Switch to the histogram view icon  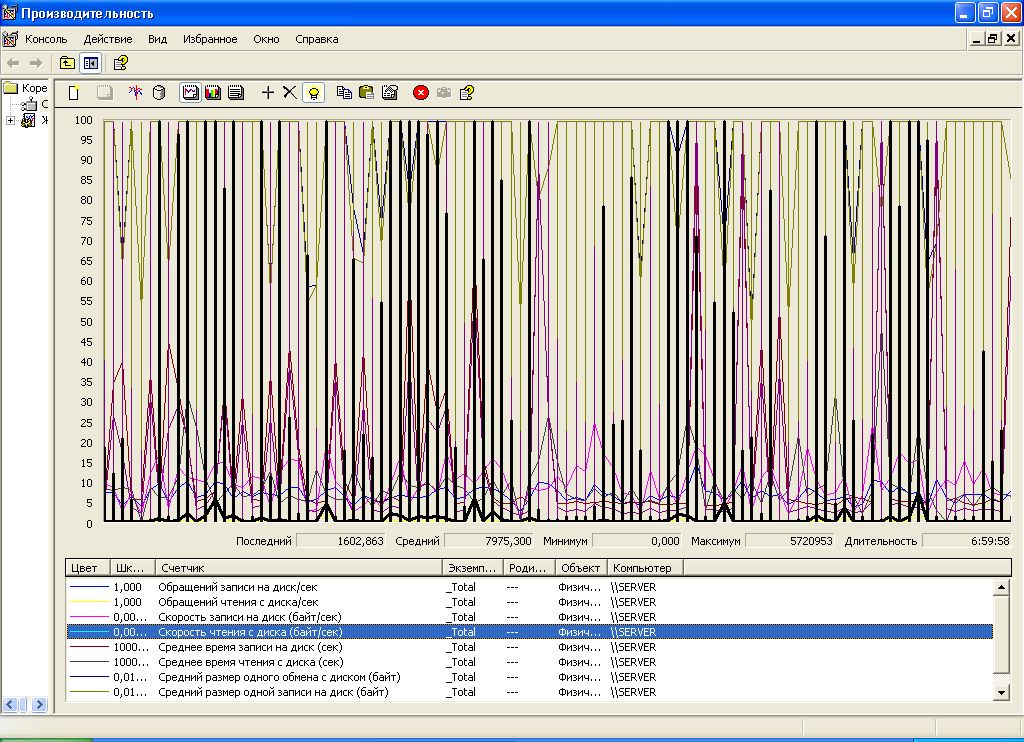pos(213,93)
